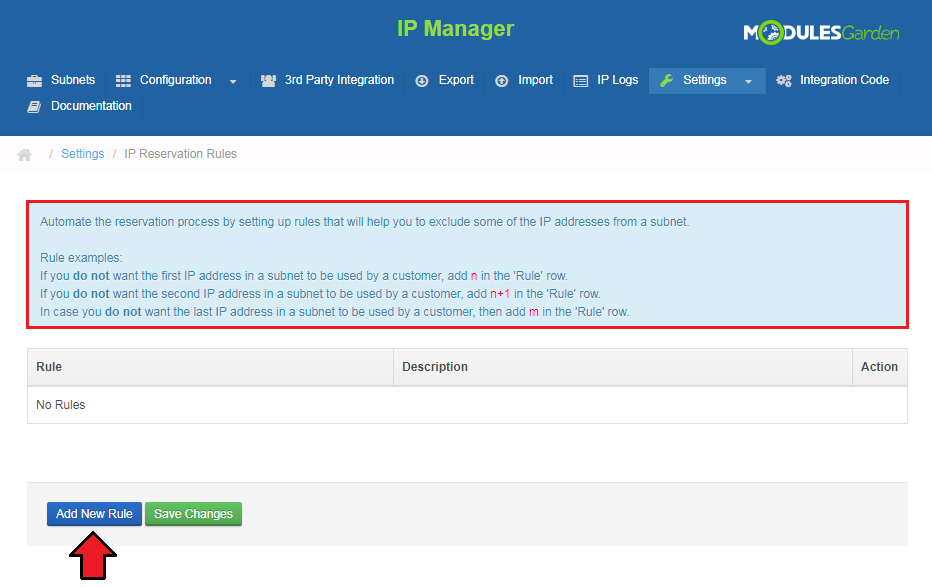Click the 3rd Party Integration people icon
This screenshot has height=587, width=932.
point(269,81)
